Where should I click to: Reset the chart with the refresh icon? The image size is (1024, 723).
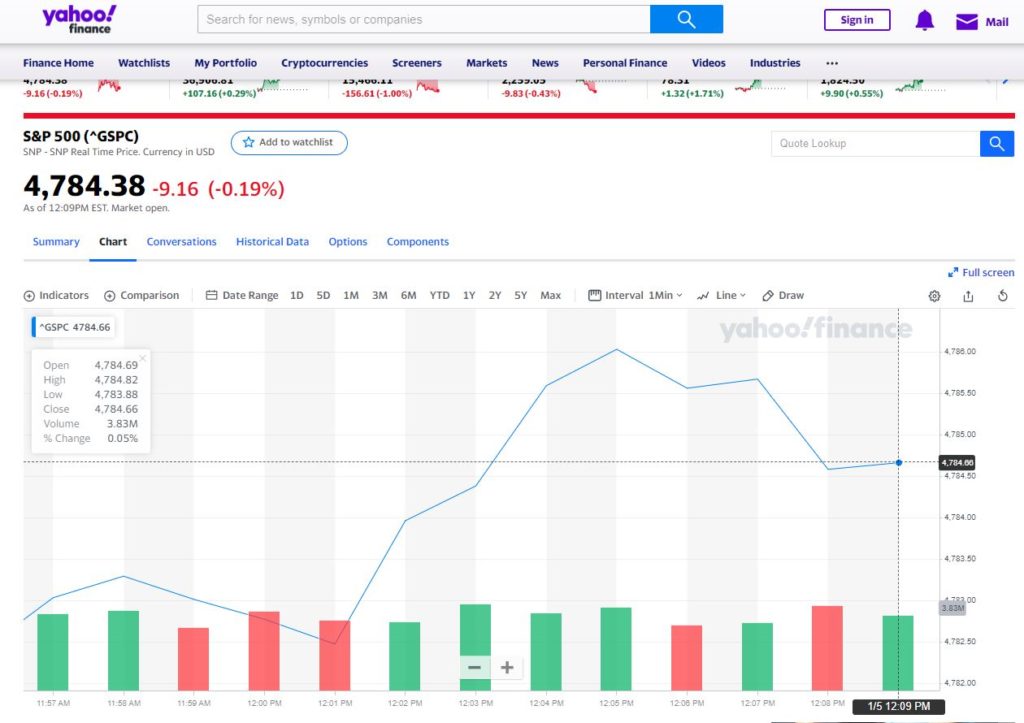[x=1002, y=296]
